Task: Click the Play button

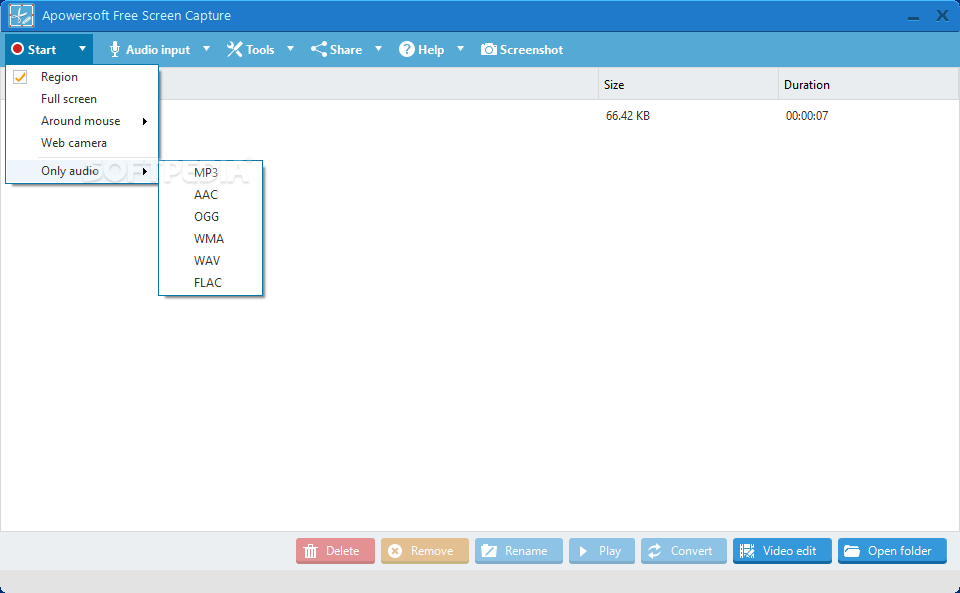Action: pos(602,551)
